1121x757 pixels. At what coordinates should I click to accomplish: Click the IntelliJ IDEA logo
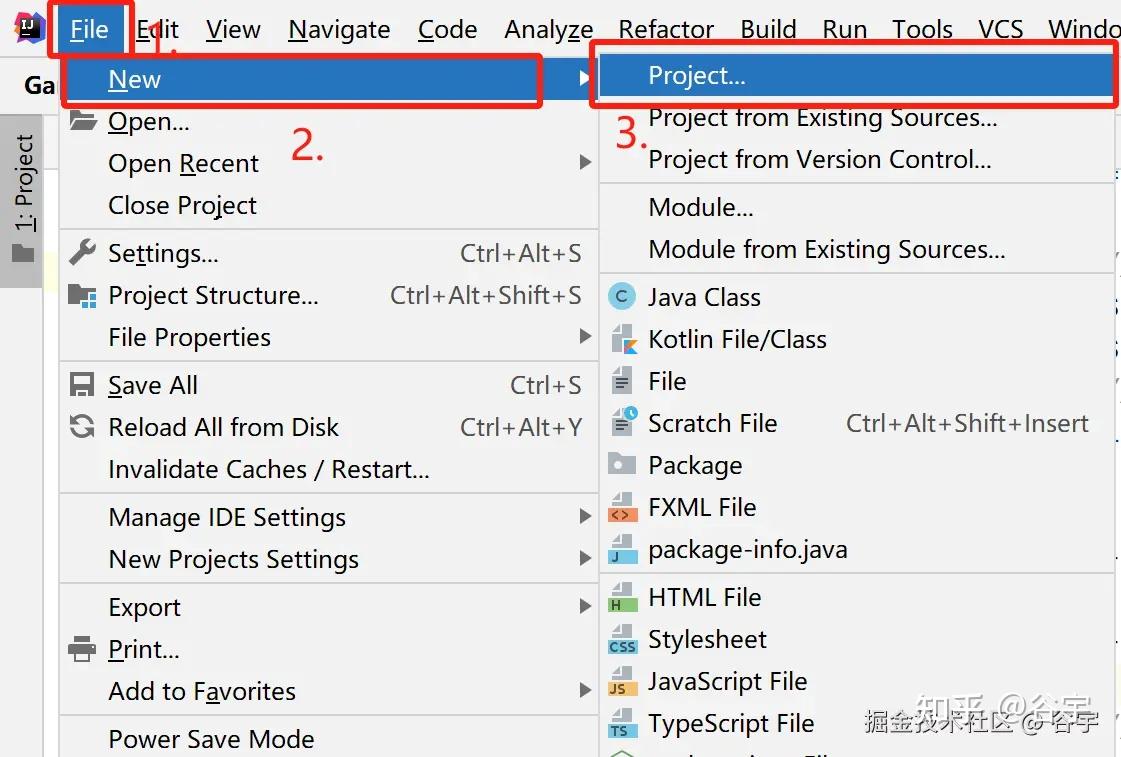click(x=29, y=27)
